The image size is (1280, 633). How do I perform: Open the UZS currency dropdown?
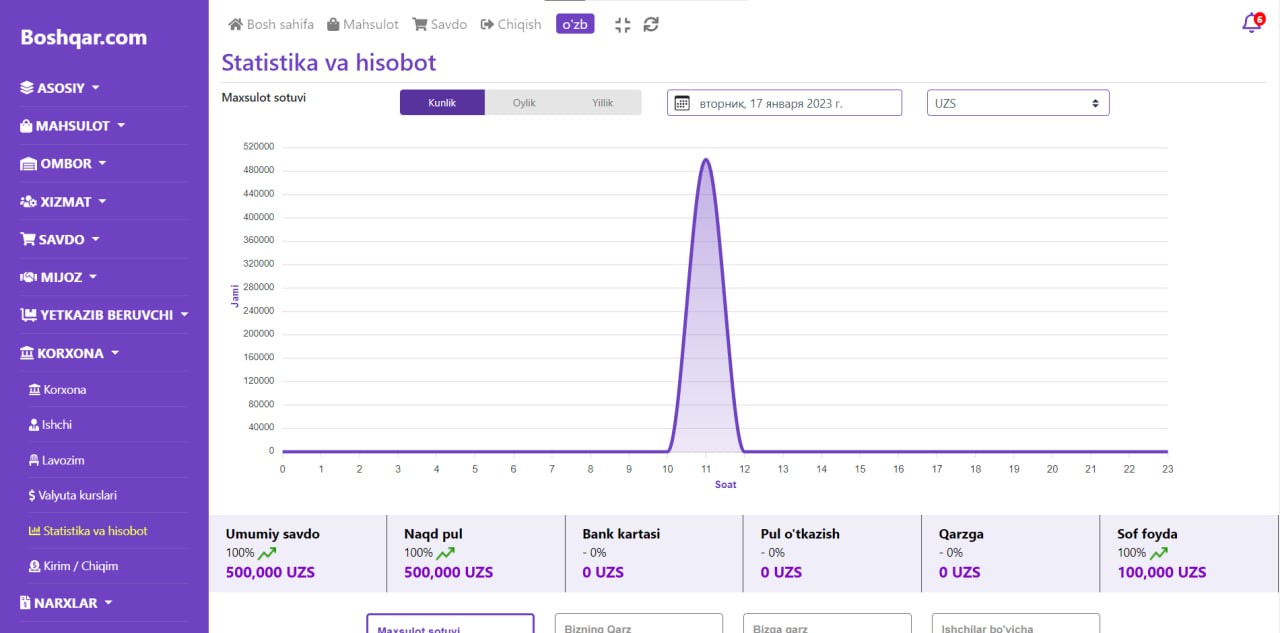[1018, 103]
